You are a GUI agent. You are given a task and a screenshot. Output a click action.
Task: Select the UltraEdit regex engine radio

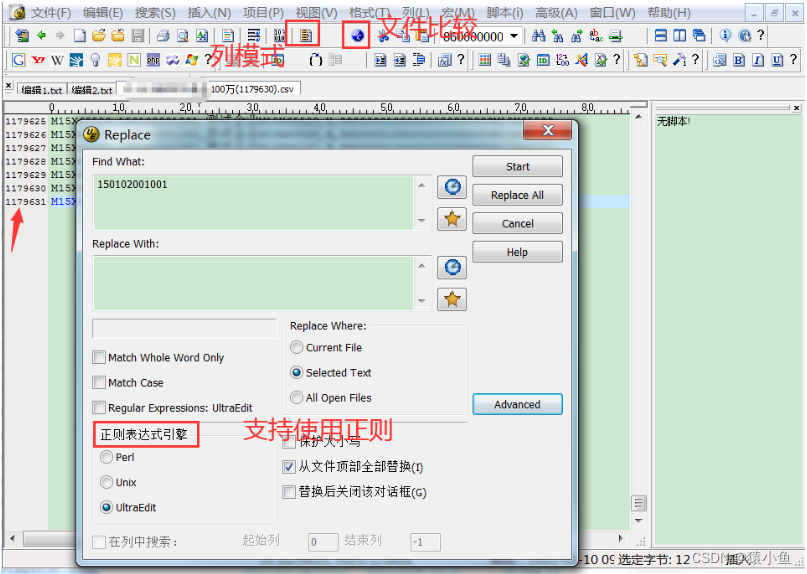pyautogui.click(x=107, y=508)
